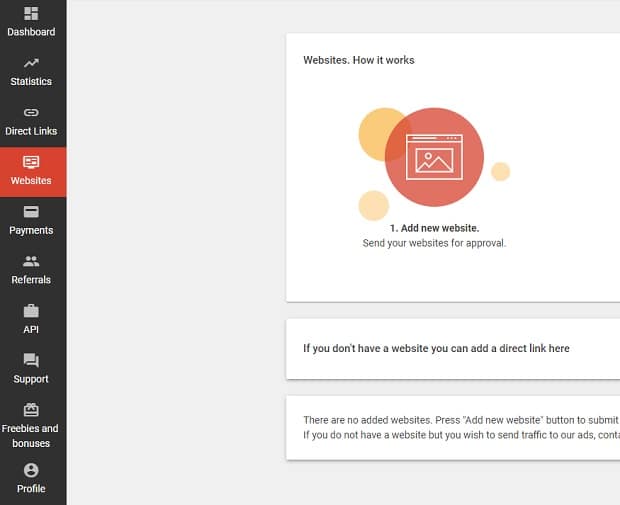
Task: Open the Support menu label
Action: tap(31, 380)
